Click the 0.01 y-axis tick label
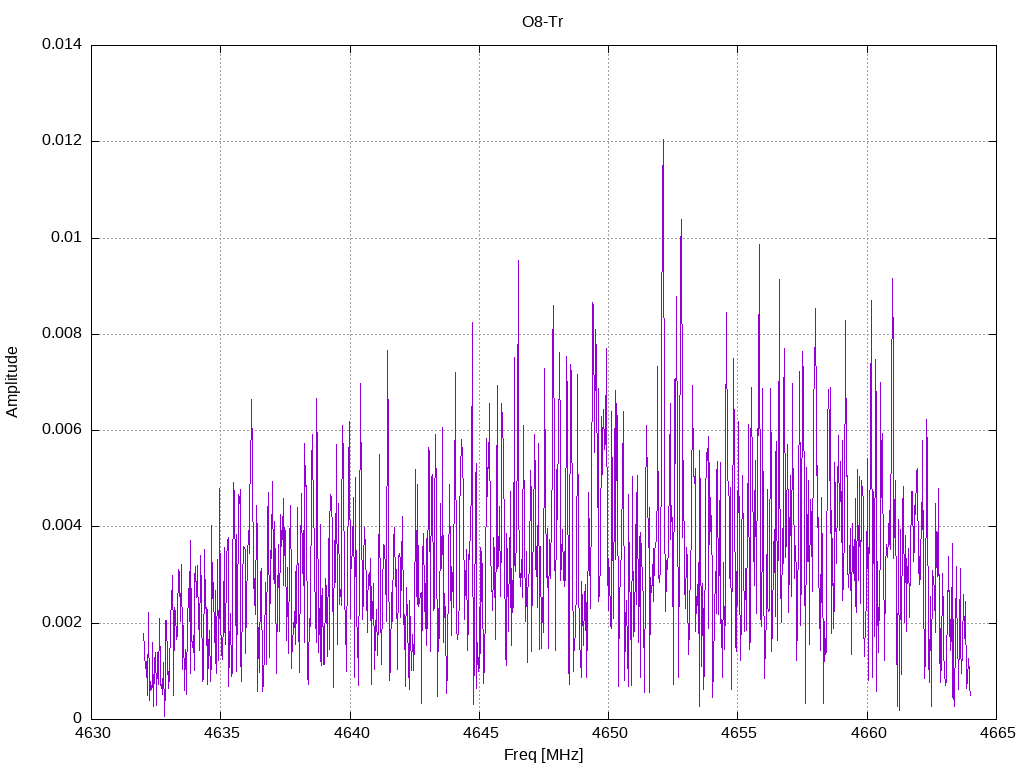Viewport: 1024px width, 768px height. click(x=67, y=237)
